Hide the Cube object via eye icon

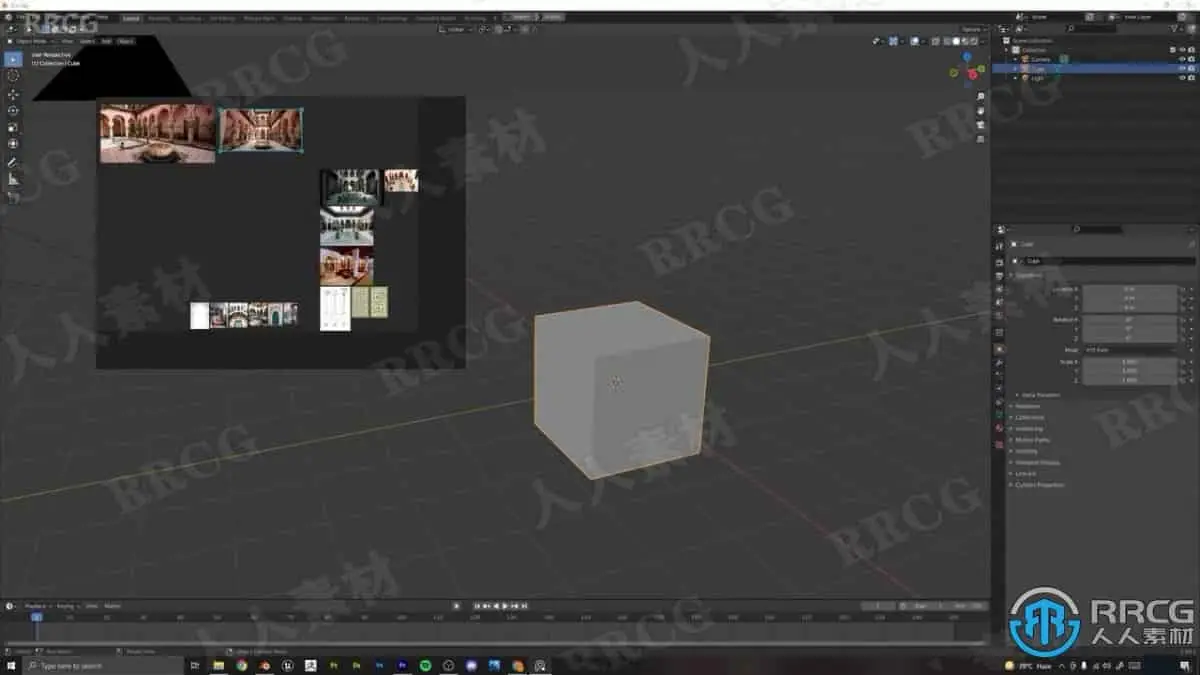pyautogui.click(x=1182, y=68)
